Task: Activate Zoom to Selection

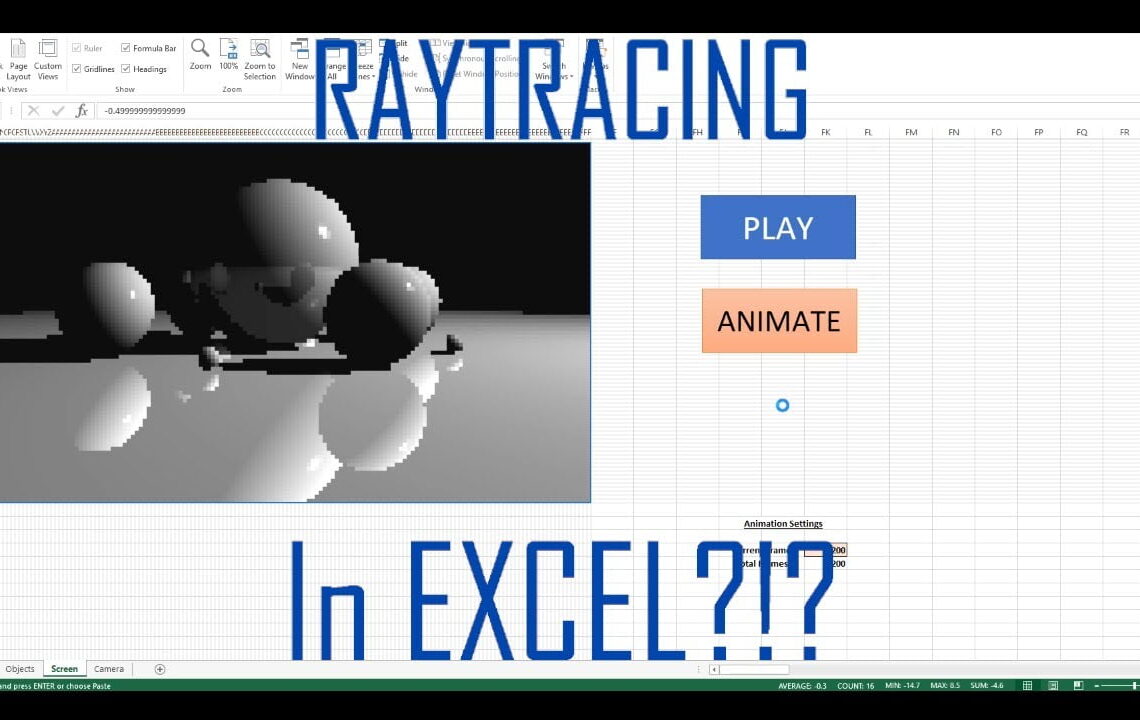Action: [259, 60]
